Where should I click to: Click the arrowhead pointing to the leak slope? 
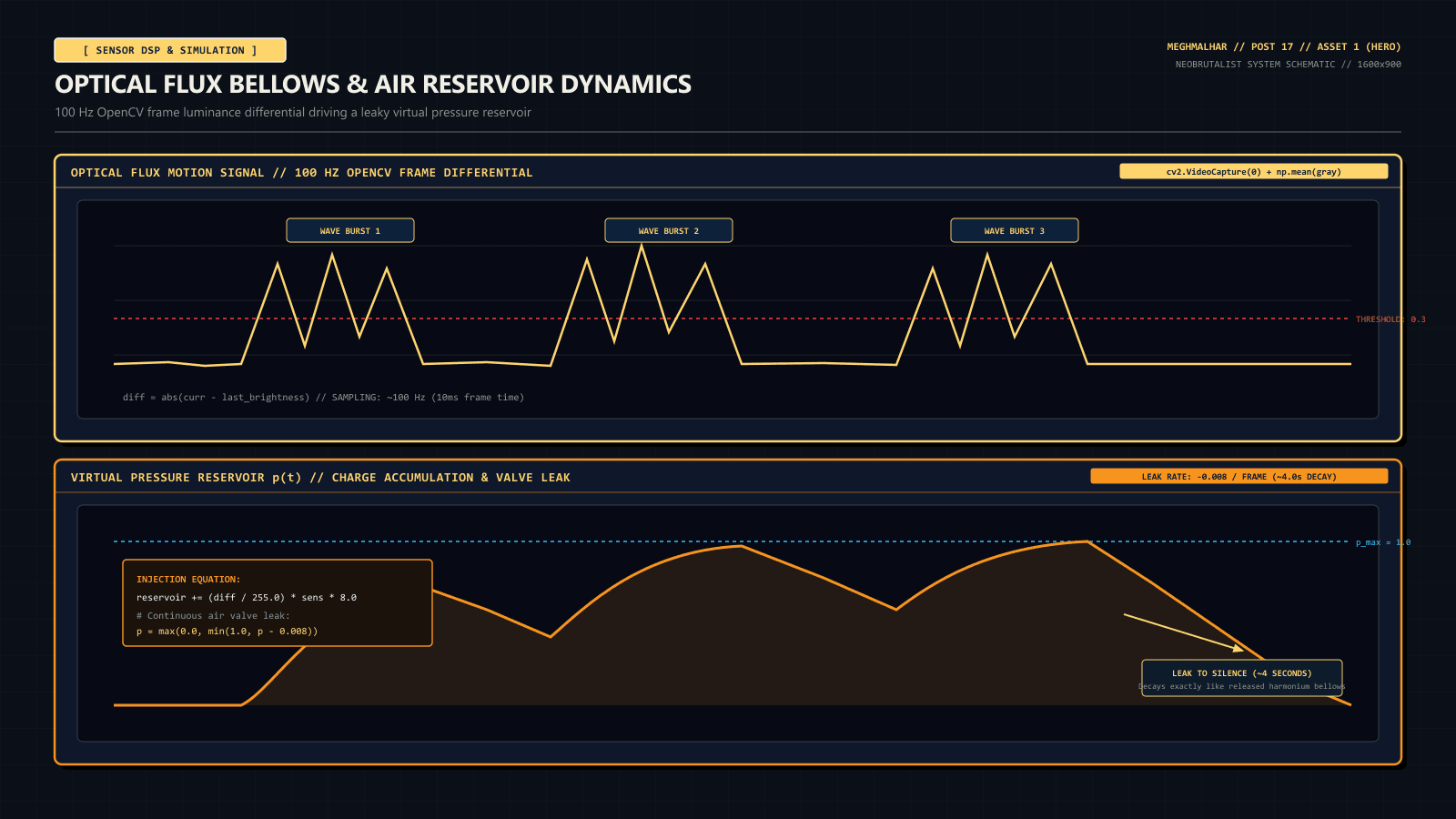point(1238,648)
